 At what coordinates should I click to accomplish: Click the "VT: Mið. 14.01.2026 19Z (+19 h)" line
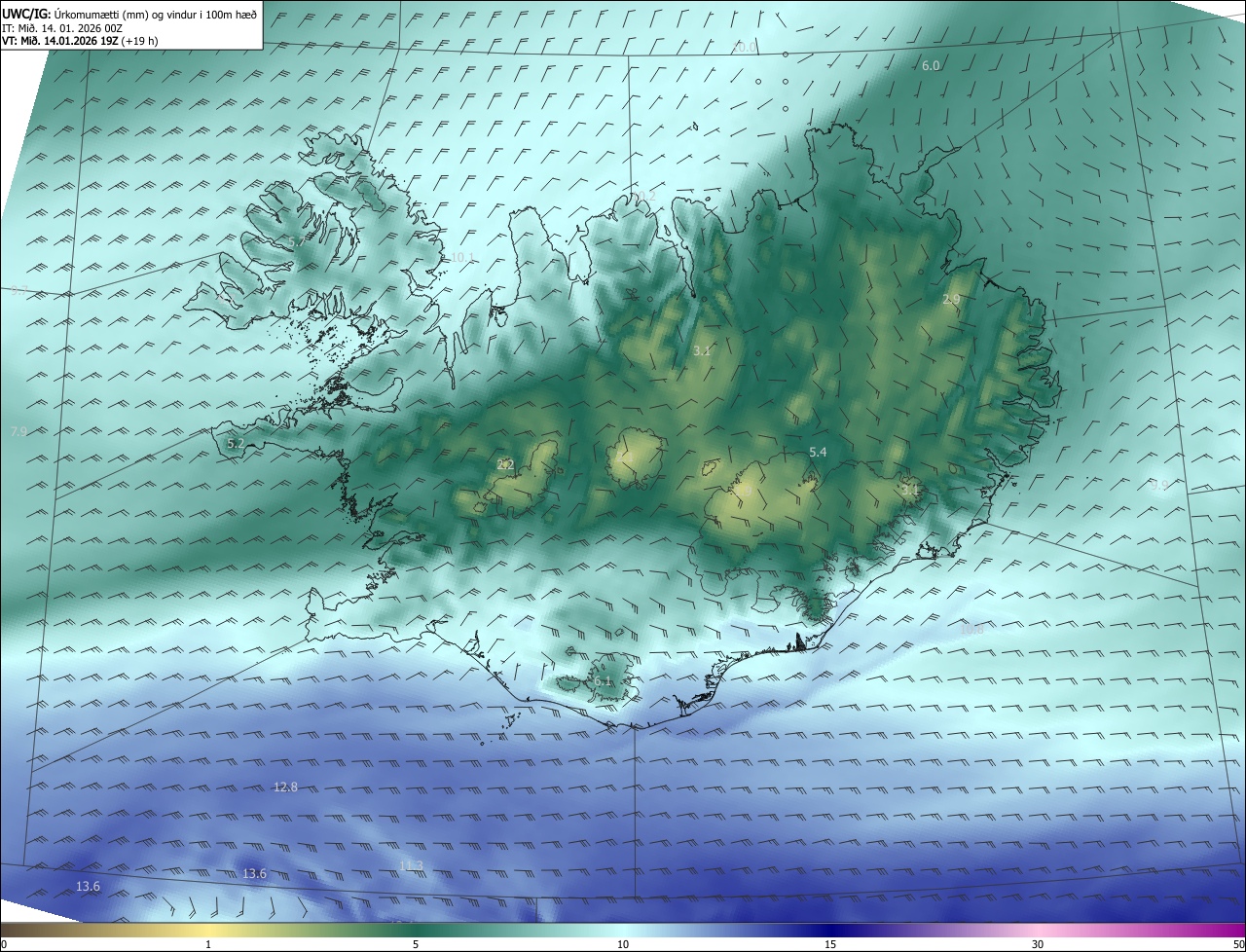[x=80, y=41]
